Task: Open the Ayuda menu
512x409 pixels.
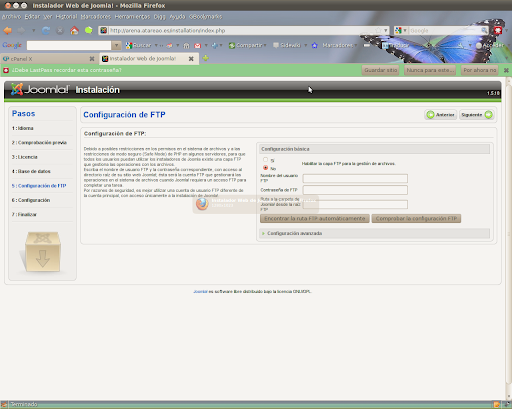Action: [177, 17]
